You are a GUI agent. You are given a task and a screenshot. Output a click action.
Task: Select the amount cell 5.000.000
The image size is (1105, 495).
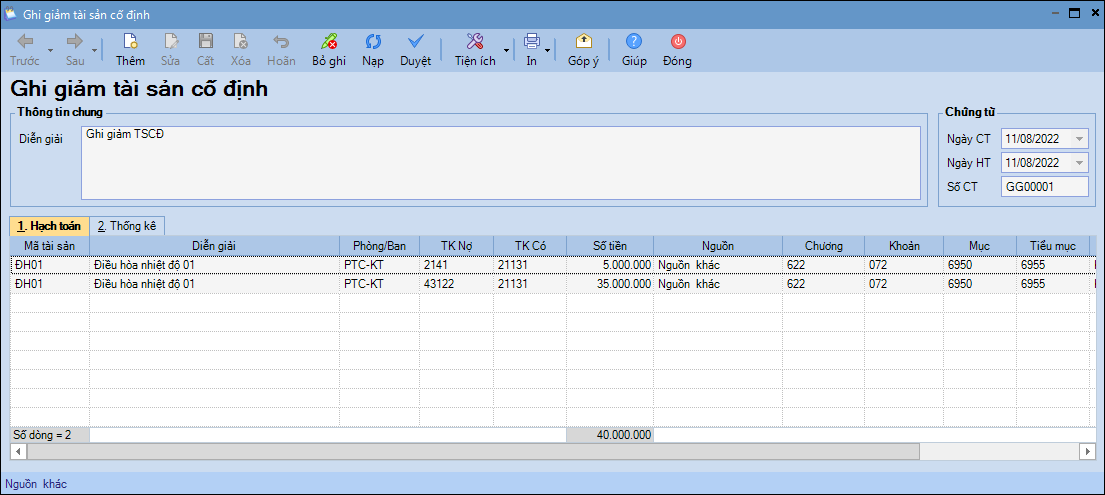(610, 265)
